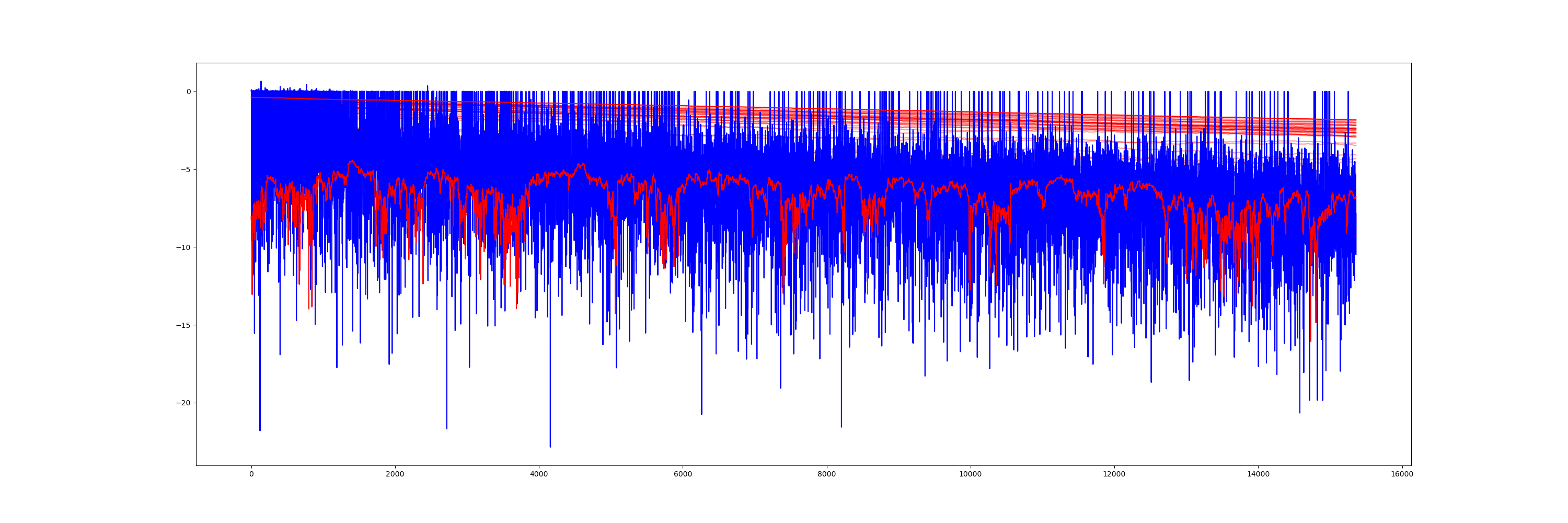Click the y-axis tick label −15
The image size is (1568, 523).
point(182,326)
